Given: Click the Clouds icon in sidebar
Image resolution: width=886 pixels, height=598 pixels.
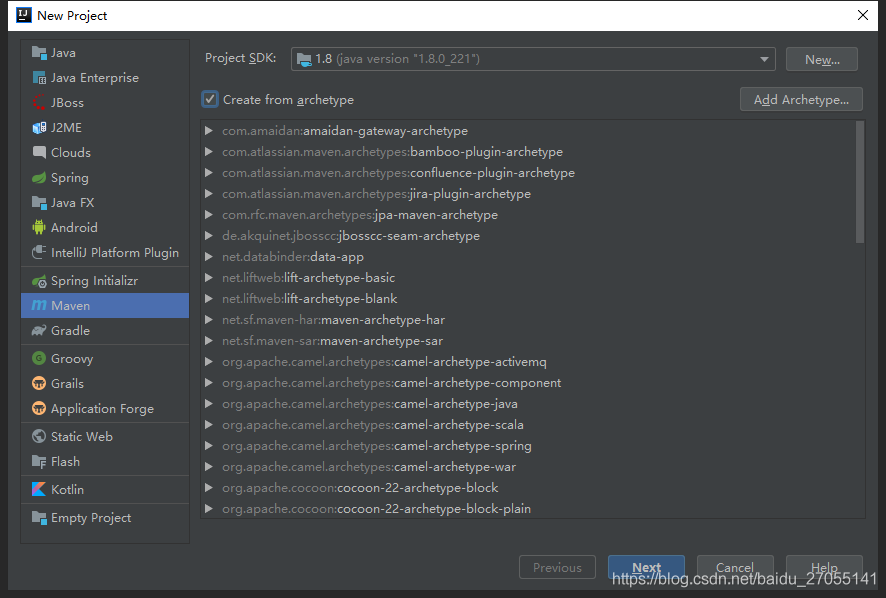Looking at the screenshot, I should click(39, 153).
